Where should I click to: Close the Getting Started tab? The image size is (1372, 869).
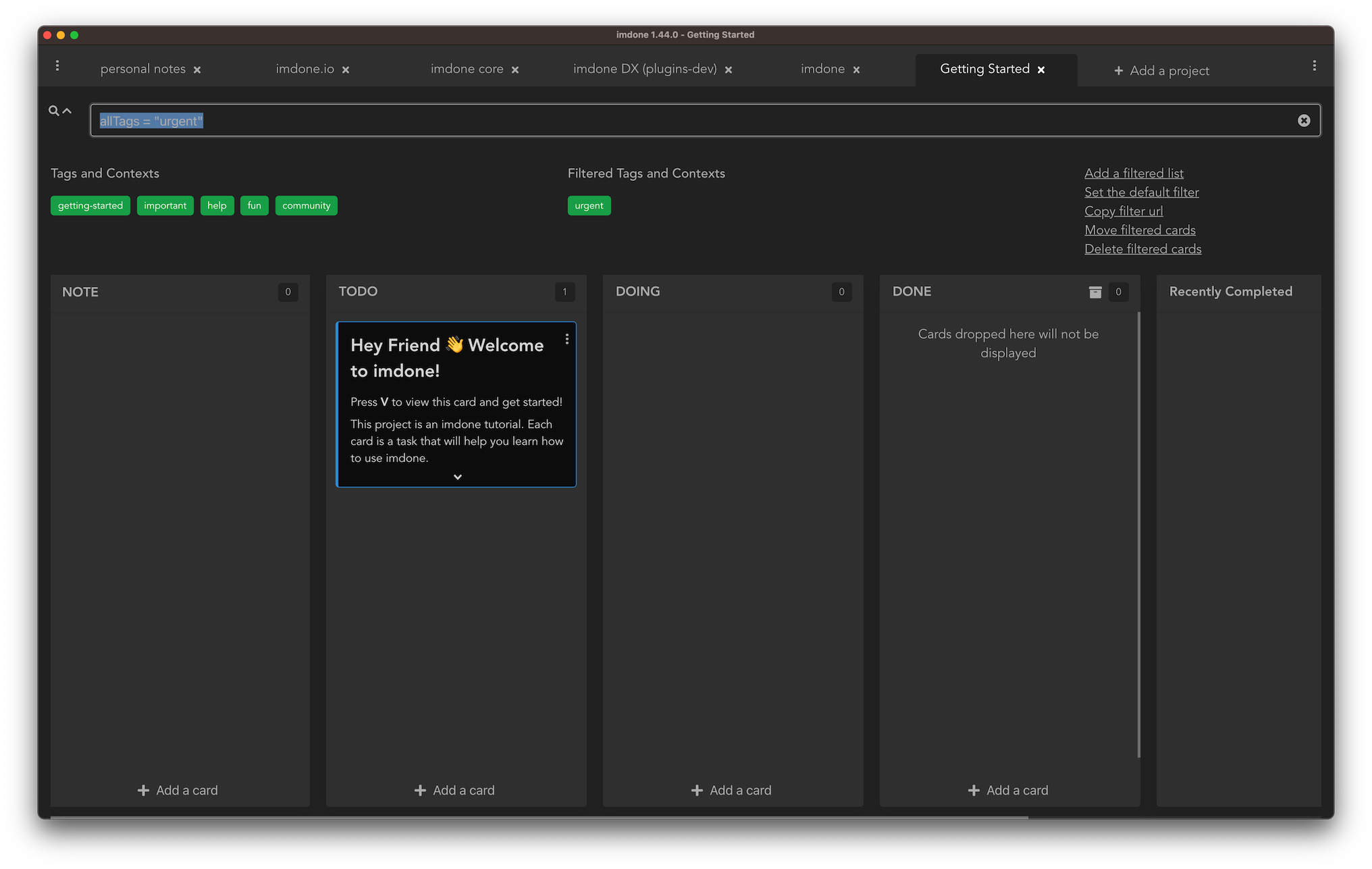pos(1041,70)
